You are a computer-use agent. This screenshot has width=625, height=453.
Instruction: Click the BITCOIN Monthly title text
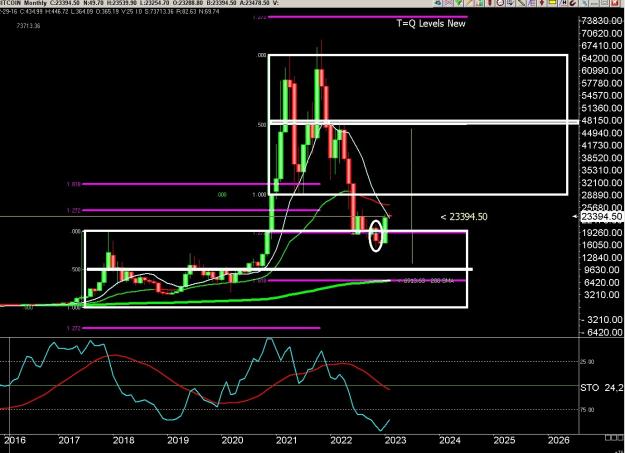[23, 3]
